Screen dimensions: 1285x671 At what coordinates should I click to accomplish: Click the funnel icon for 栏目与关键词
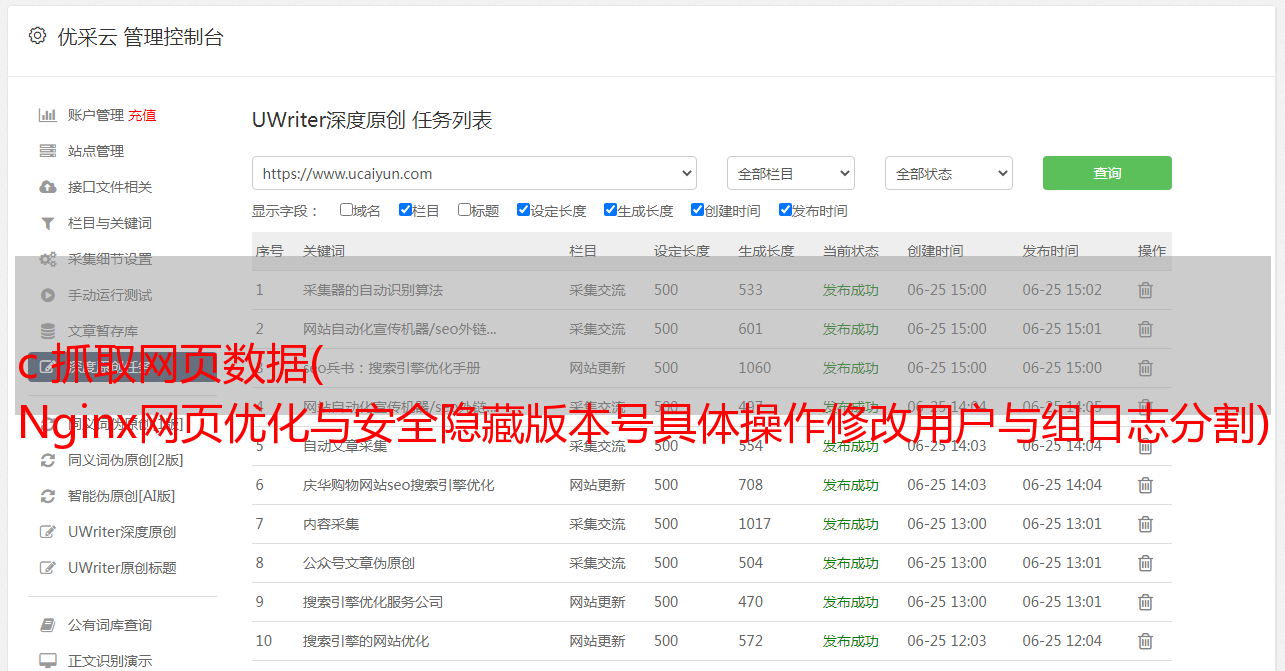(x=47, y=223)
